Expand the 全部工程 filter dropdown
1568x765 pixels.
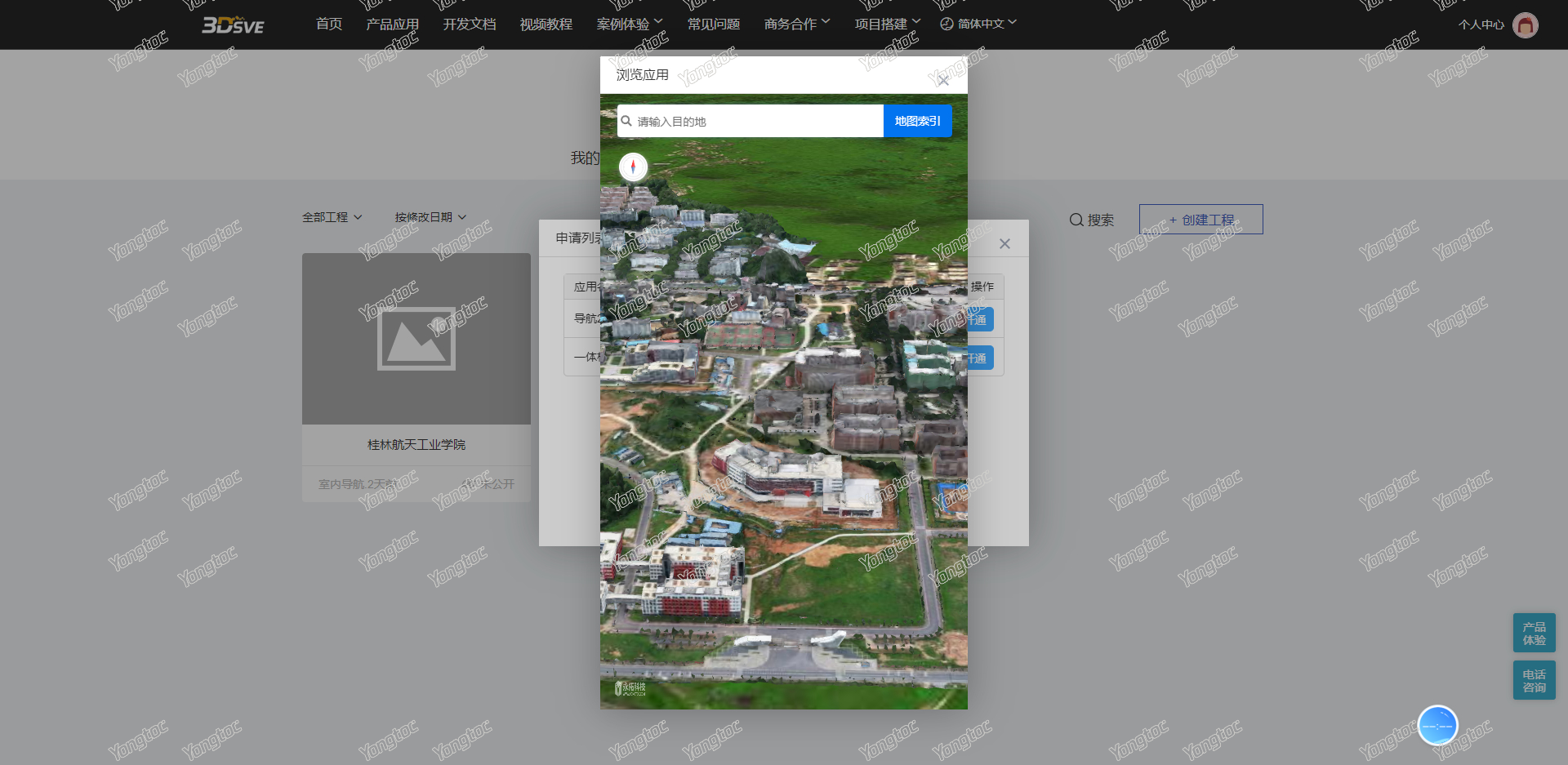(332, 217)
